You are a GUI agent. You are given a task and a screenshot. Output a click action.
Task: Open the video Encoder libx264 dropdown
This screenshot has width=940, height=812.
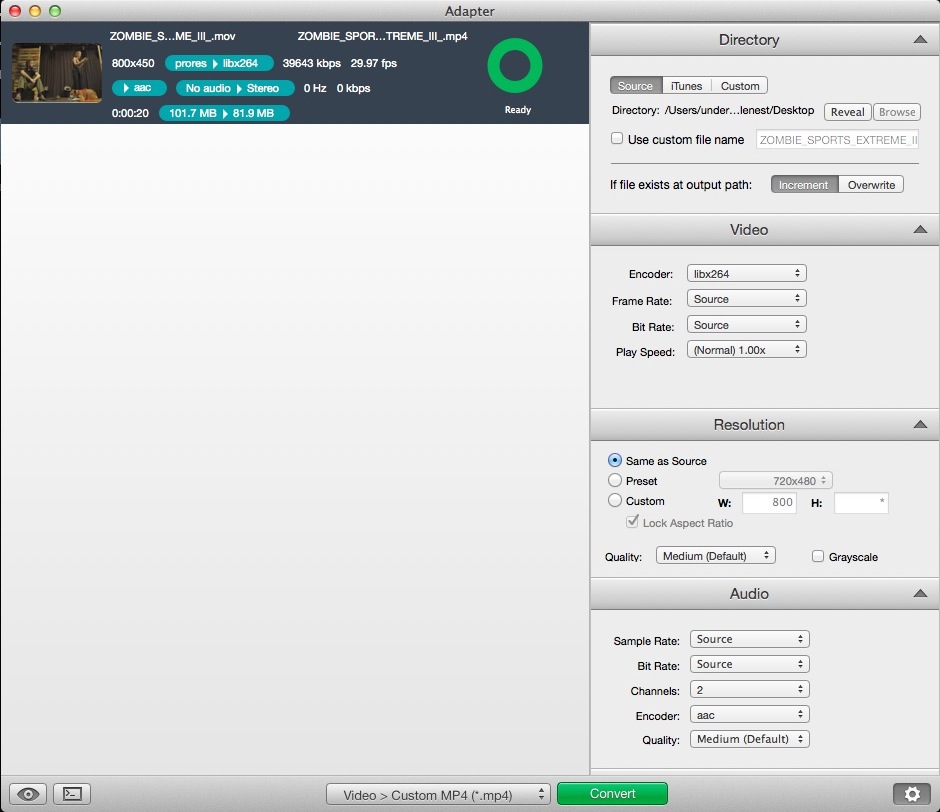(746, 273)
